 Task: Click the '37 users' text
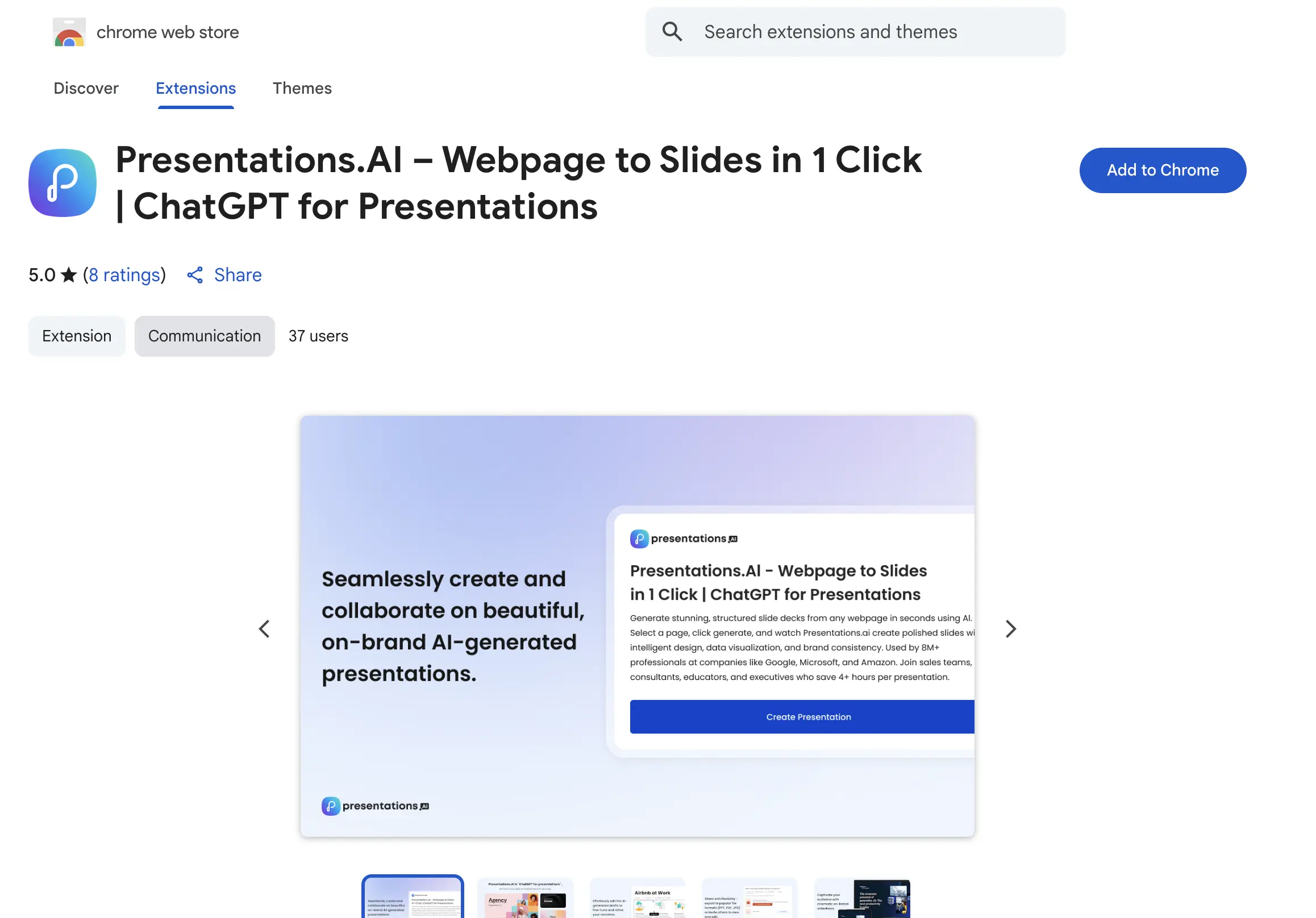[318, 336]
